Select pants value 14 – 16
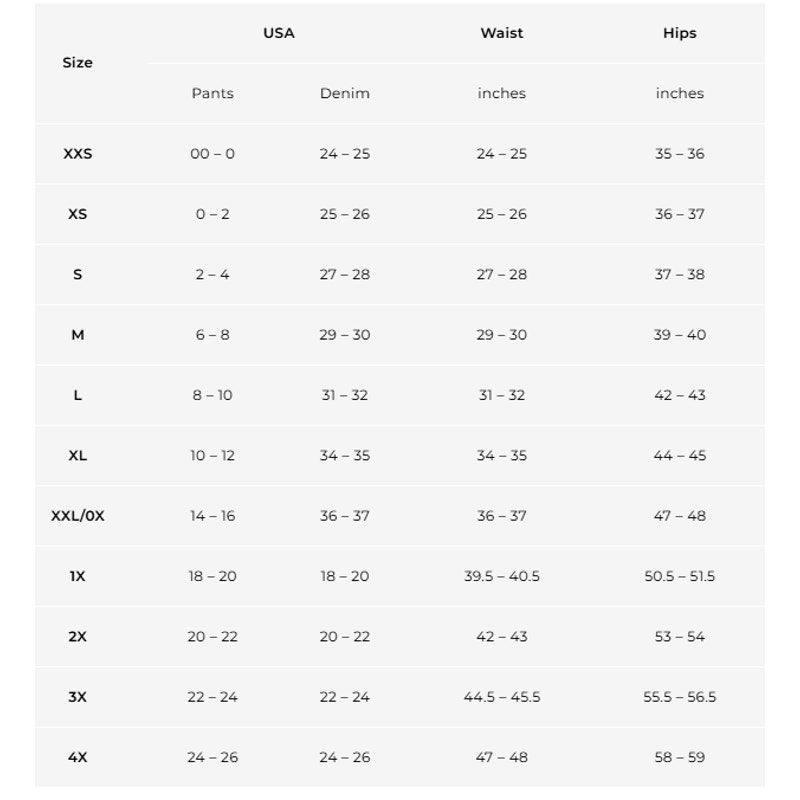Screen dimensions: 800x800 pyautogui.click(x=213, y=516)
